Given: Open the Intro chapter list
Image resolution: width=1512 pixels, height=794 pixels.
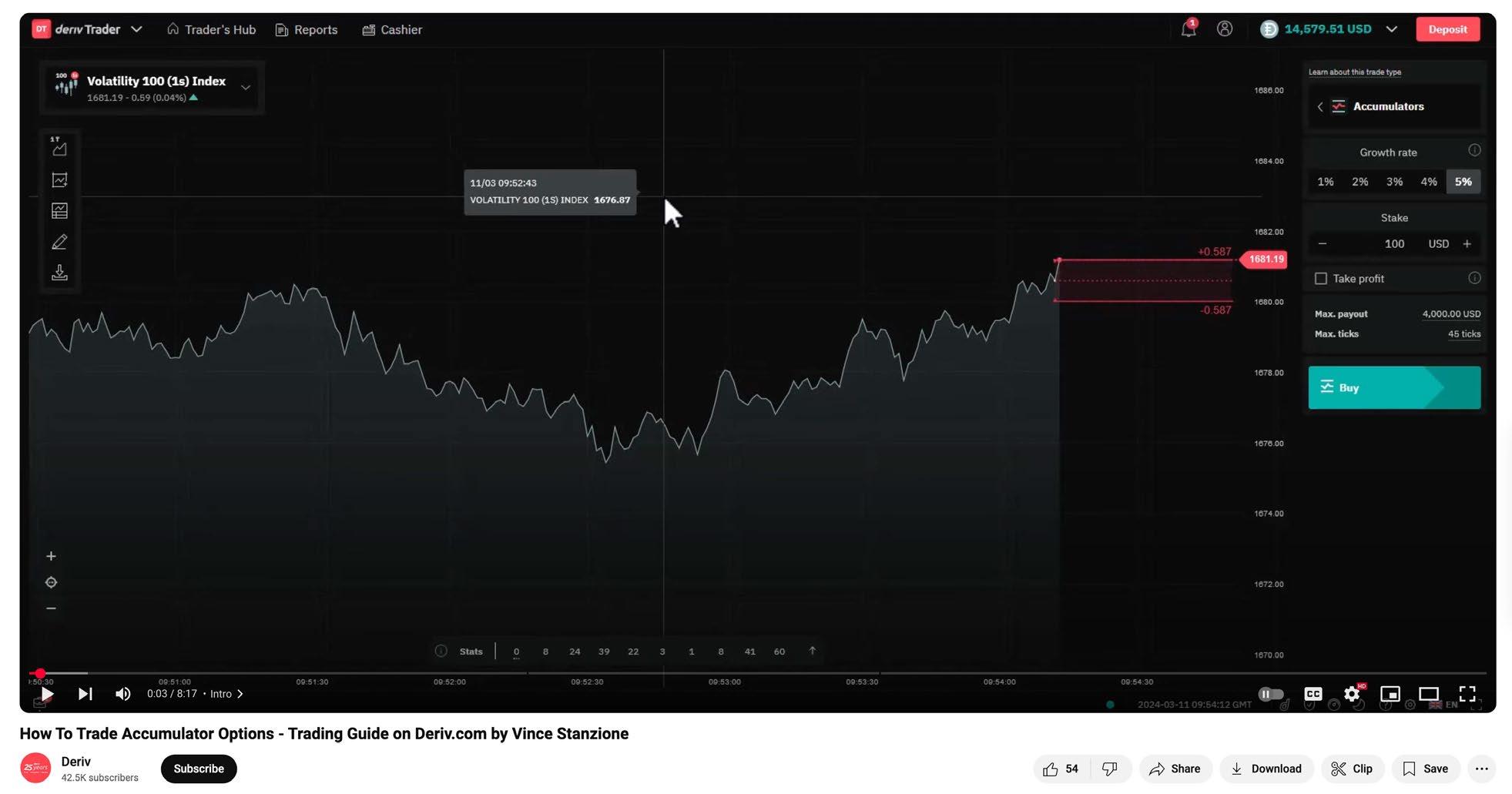Looking at the screenshot, I should pyautogui.click(x=227, y=694).
